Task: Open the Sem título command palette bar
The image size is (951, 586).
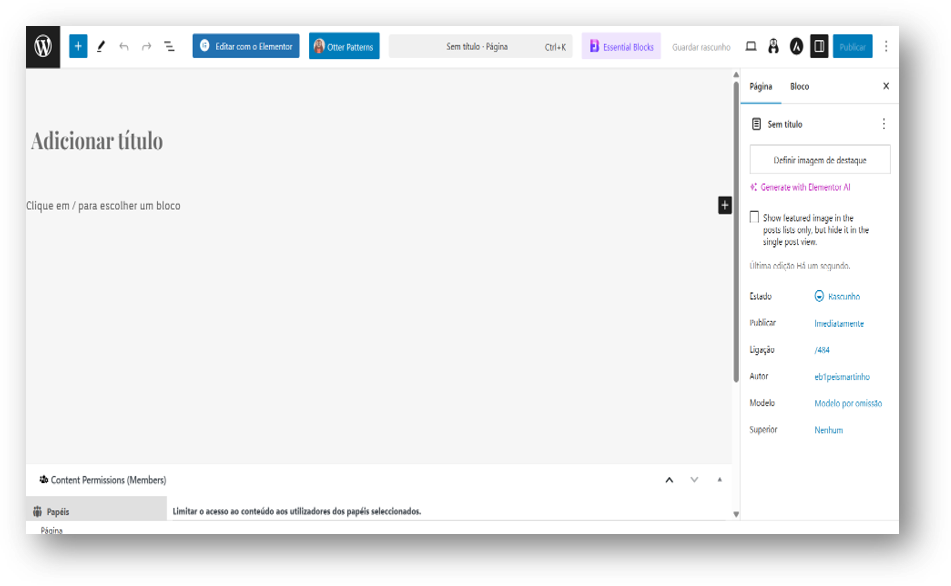Action: 480,46
